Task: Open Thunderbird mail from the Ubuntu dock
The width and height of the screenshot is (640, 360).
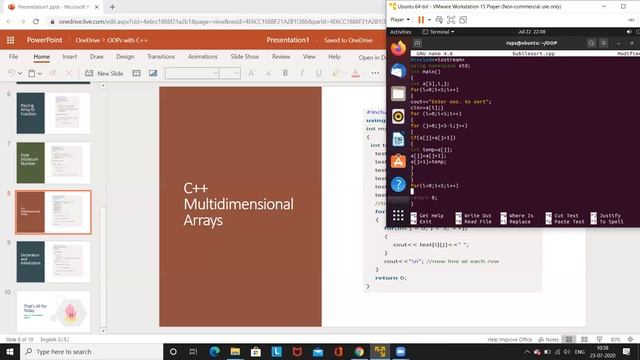Action: [398, 71]
